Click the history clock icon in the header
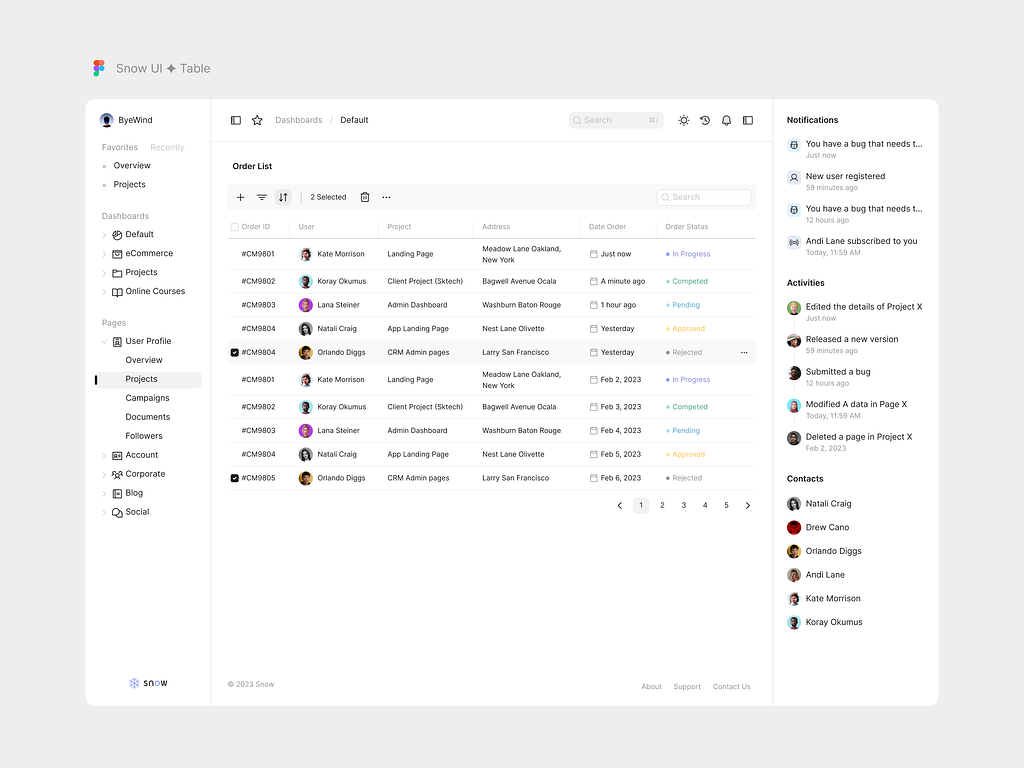The height and width of the screenshot is (768, 1024). point(705,120)
